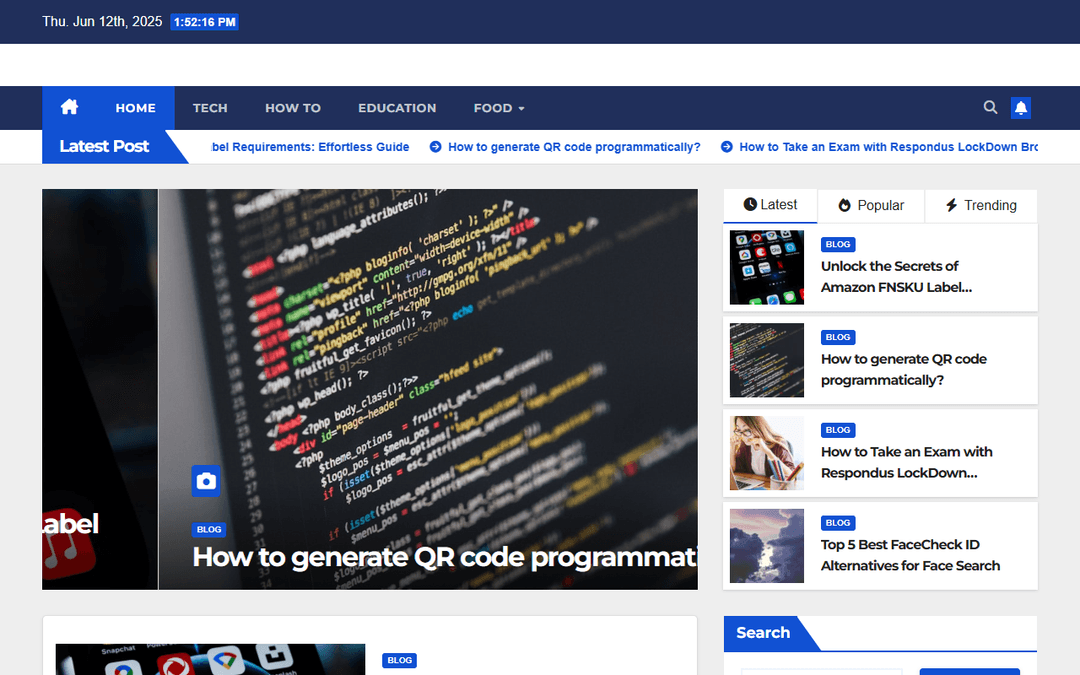Open the bottom article's phone apps image

(210, 659)
